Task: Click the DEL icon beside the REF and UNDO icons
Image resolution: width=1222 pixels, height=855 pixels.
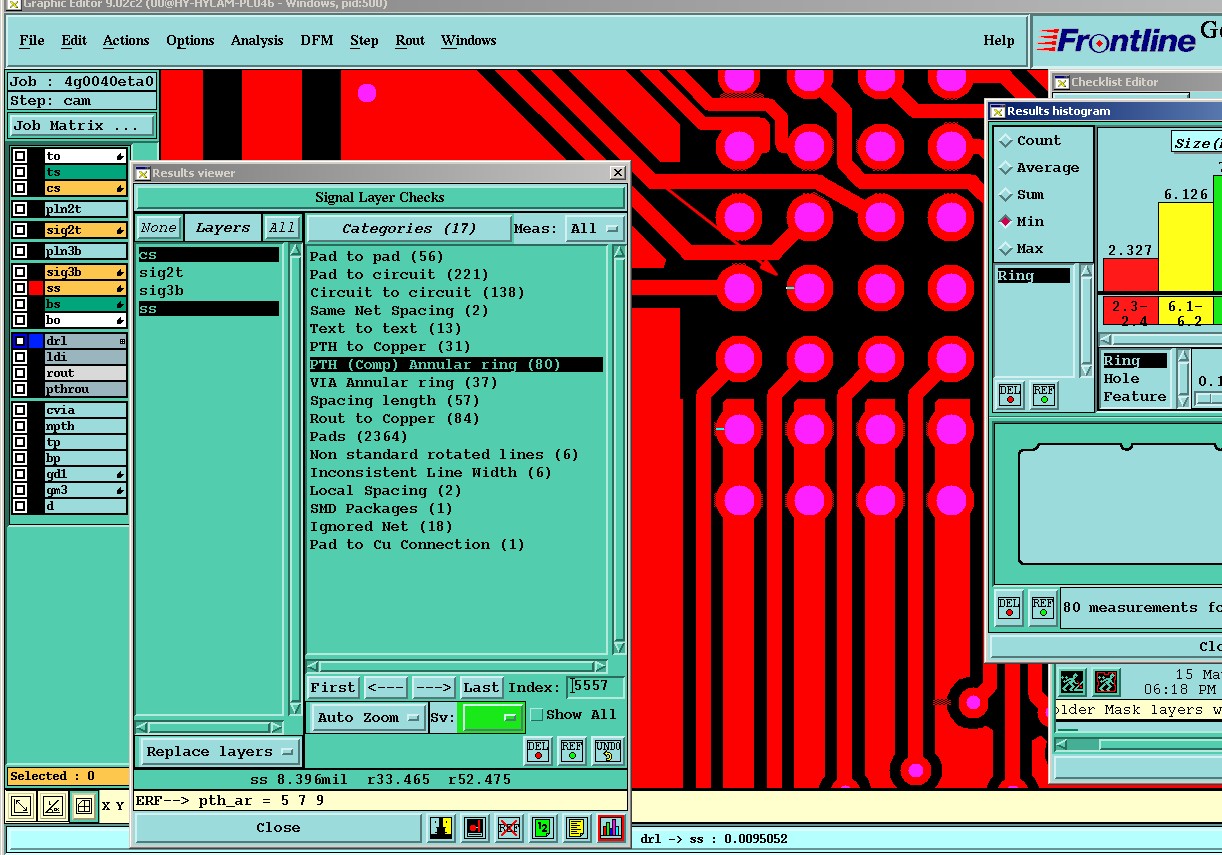Action: coord(538,750)
